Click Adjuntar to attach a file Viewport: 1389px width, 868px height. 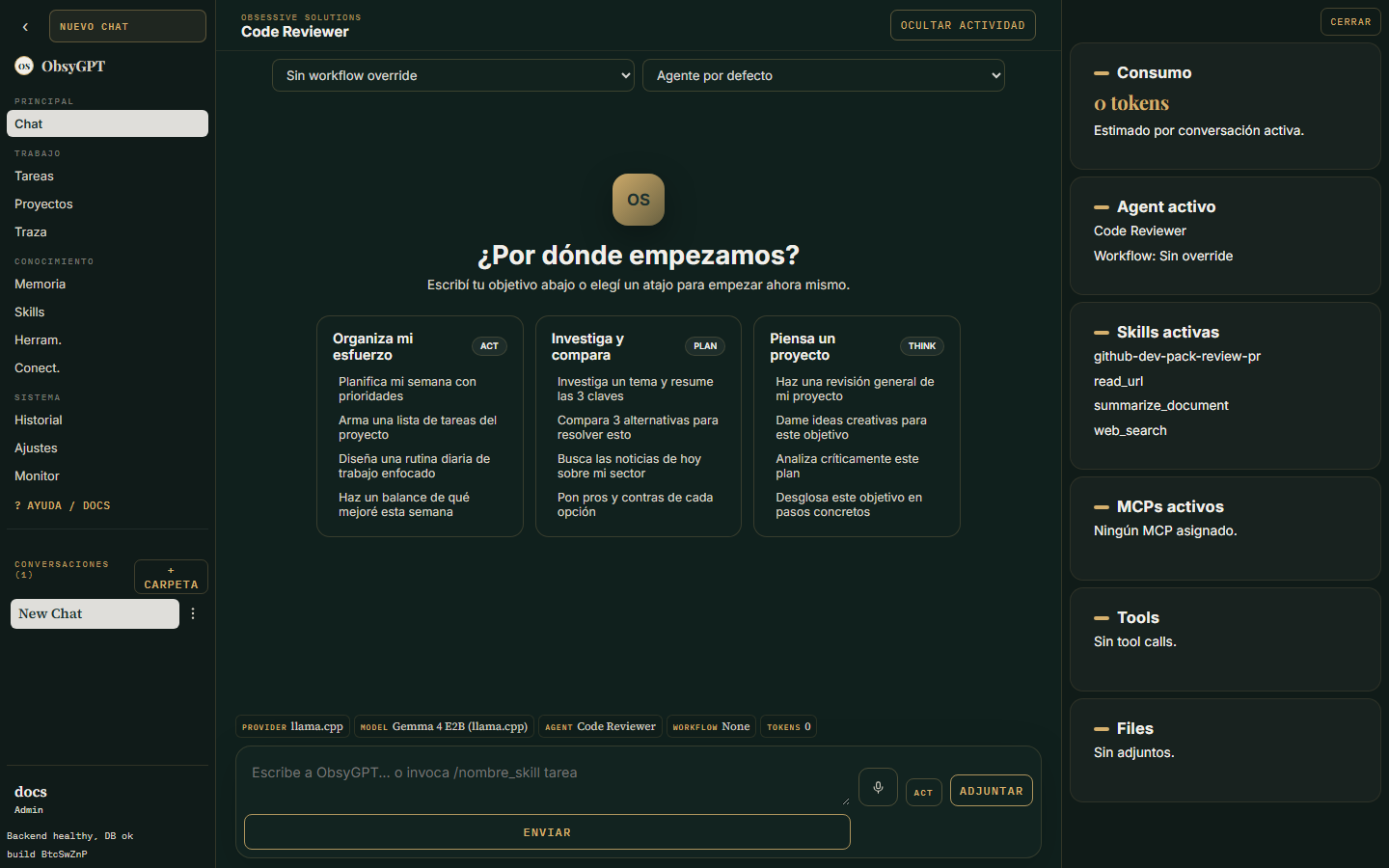click(992, 791)
